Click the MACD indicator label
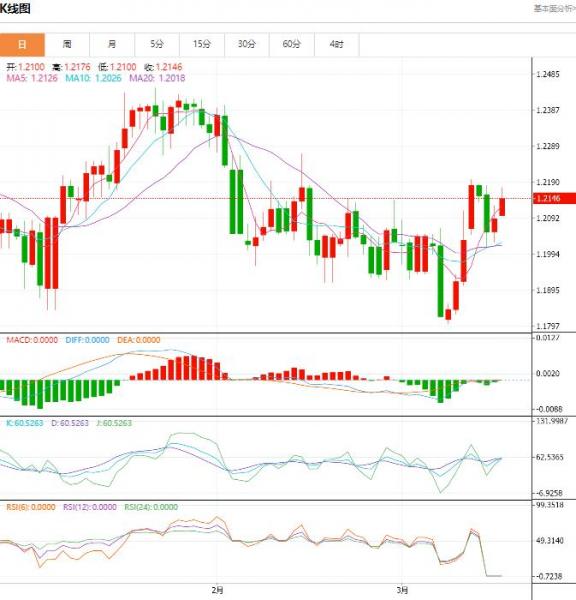This screenshot has width=576, height=600. pyautogui.click(x=32, y=340)
